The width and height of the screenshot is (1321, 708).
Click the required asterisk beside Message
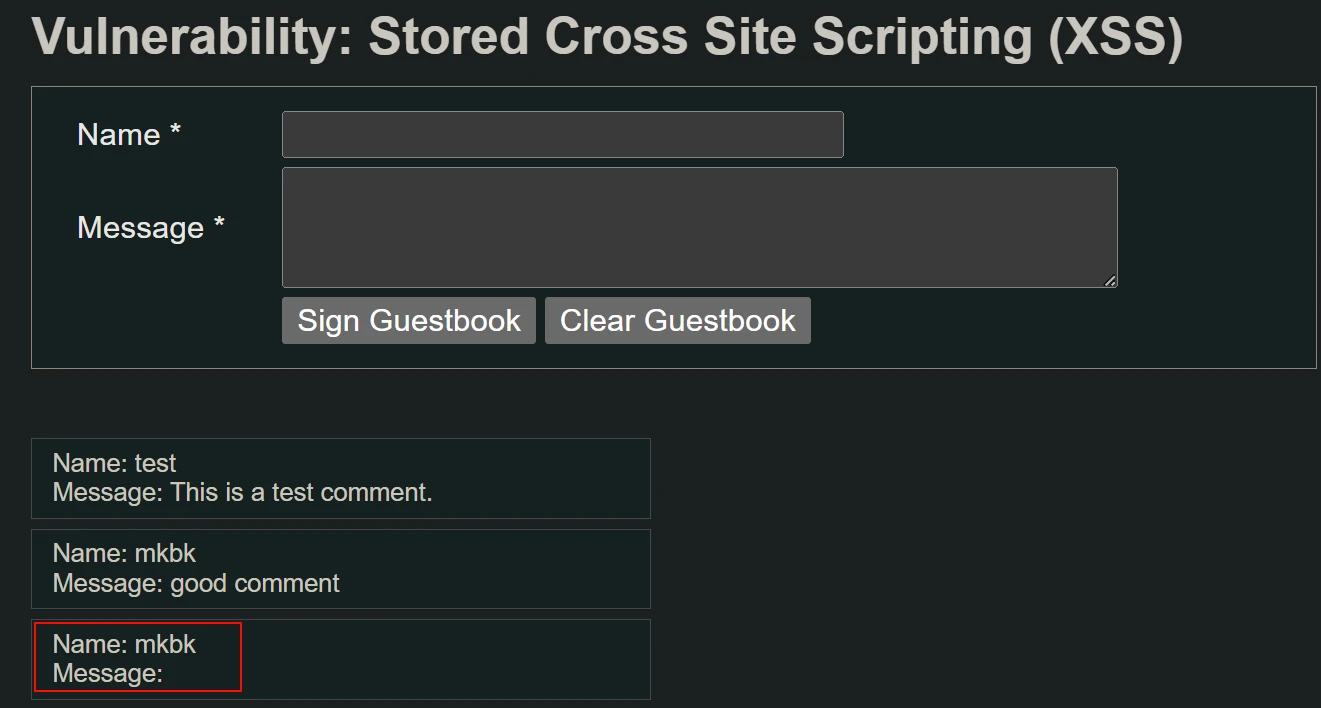tap(219, 226)
